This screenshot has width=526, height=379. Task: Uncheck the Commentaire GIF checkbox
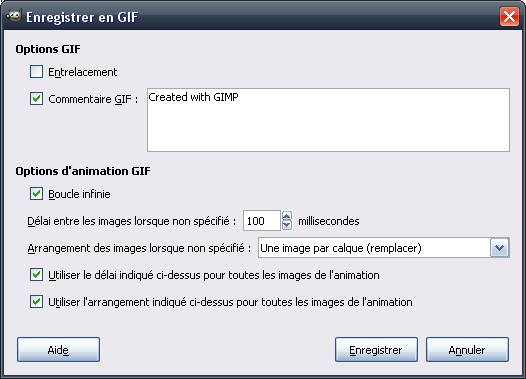click(36, 99)
